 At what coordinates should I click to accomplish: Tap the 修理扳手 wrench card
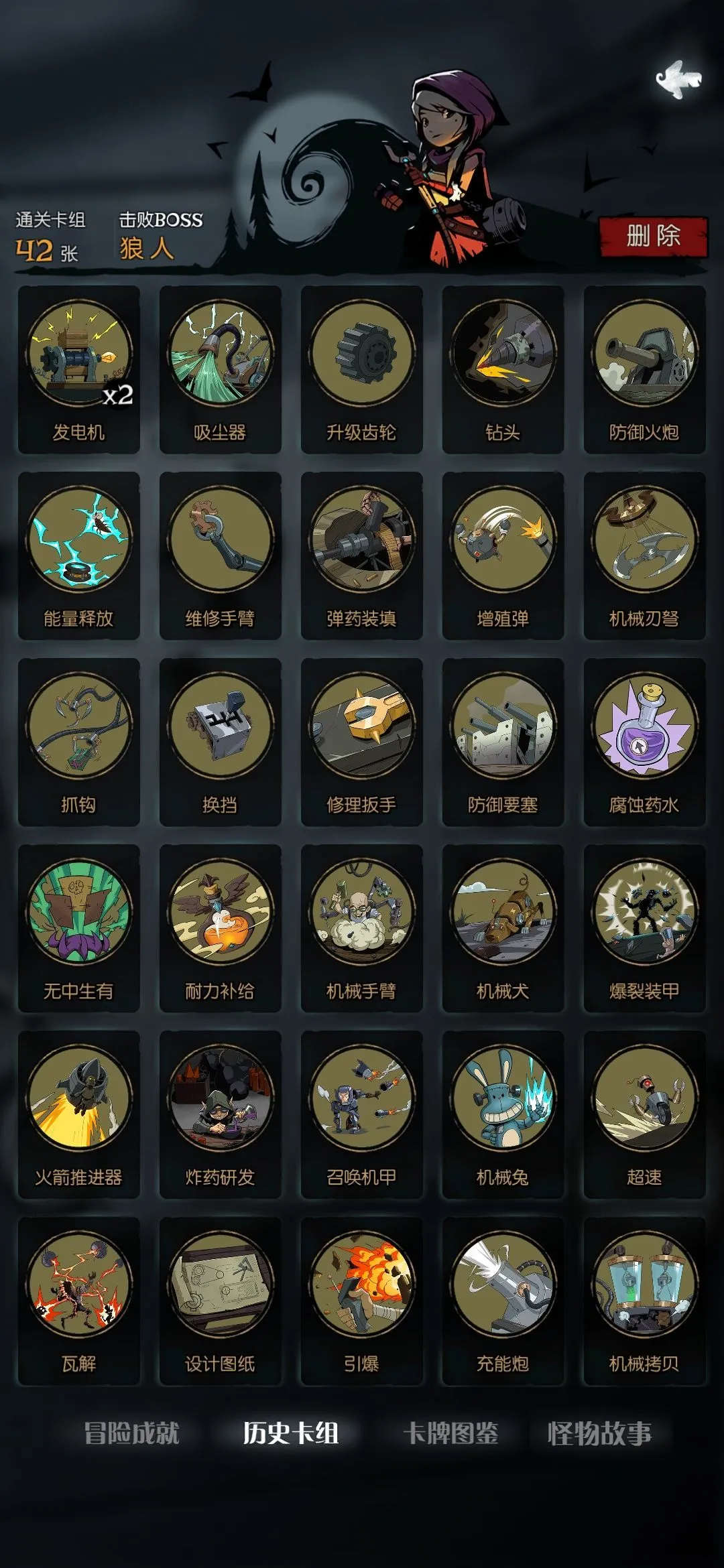(x=361, y=742)
